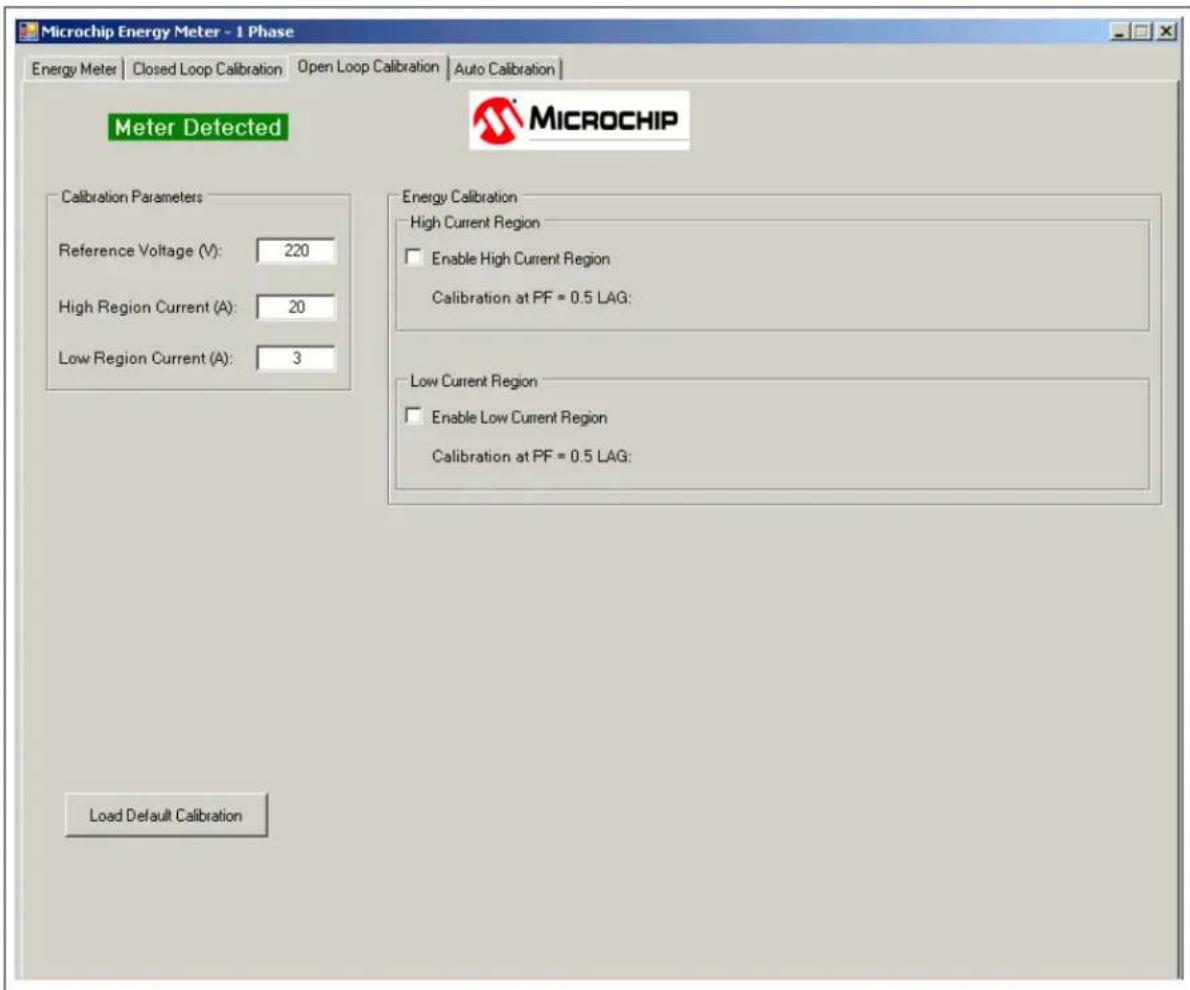Minimize the Microchip Energy Meter window

pos(1119,31)
